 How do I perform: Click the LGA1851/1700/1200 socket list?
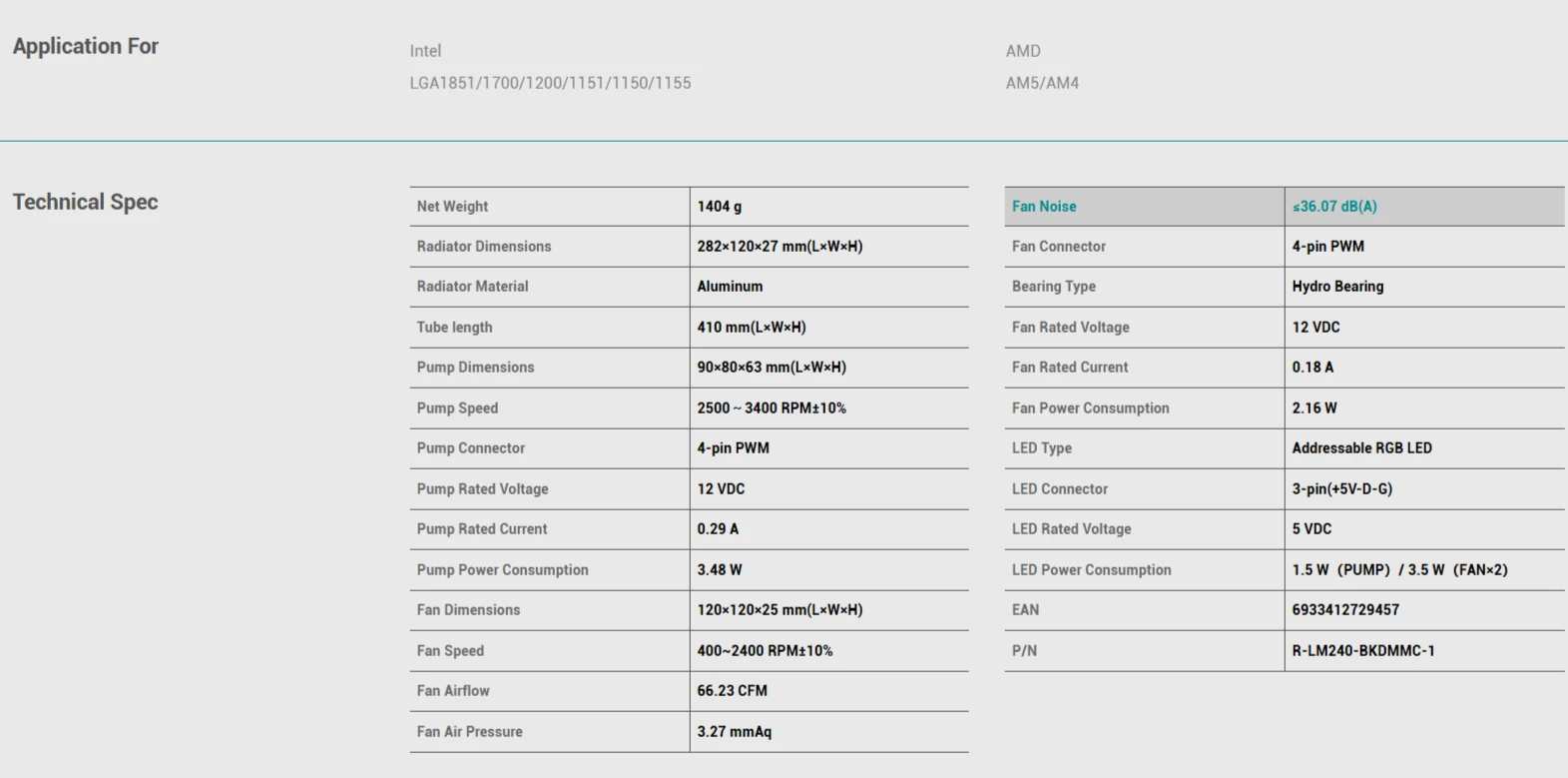tap(550, 83)
